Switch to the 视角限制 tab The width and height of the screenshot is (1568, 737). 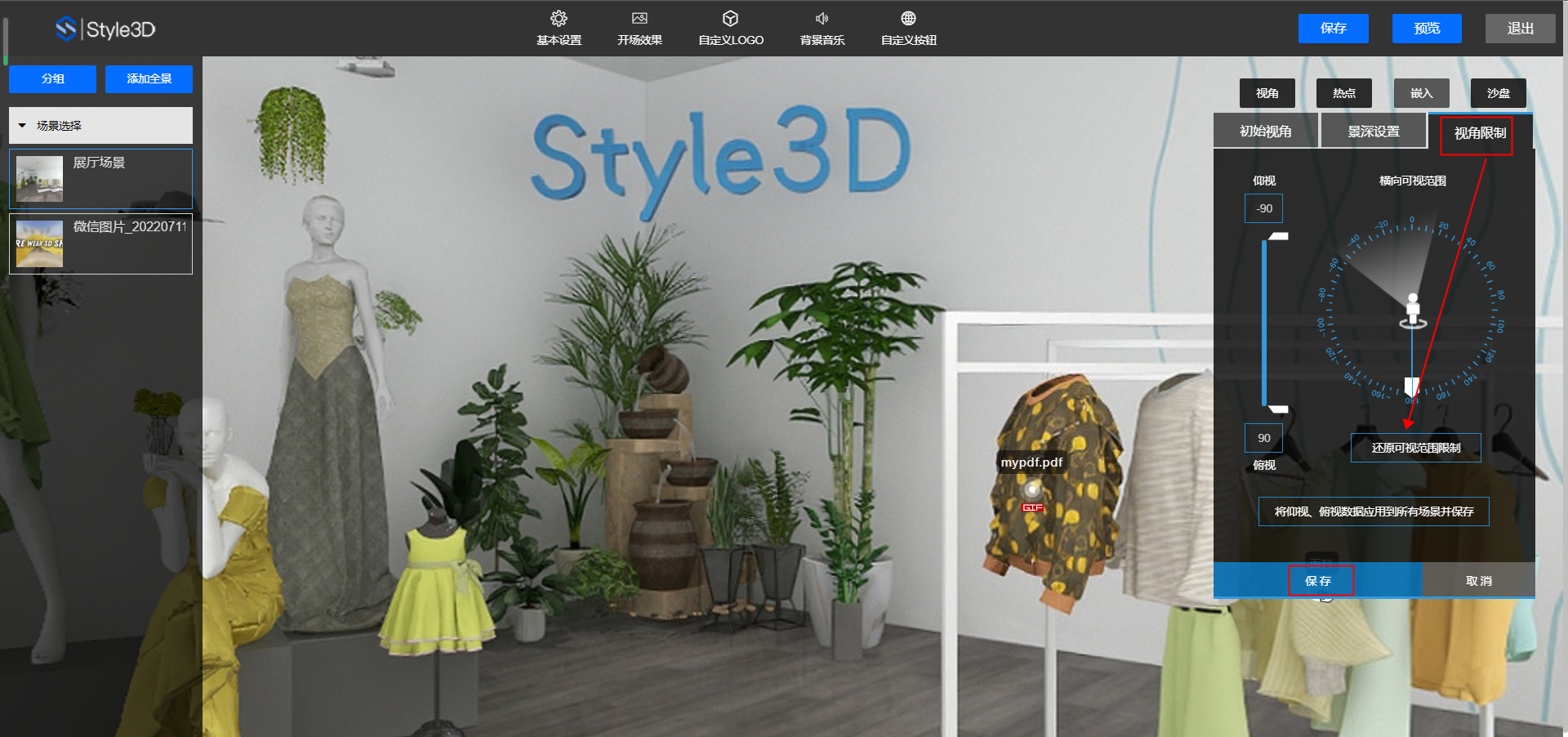1479,133
